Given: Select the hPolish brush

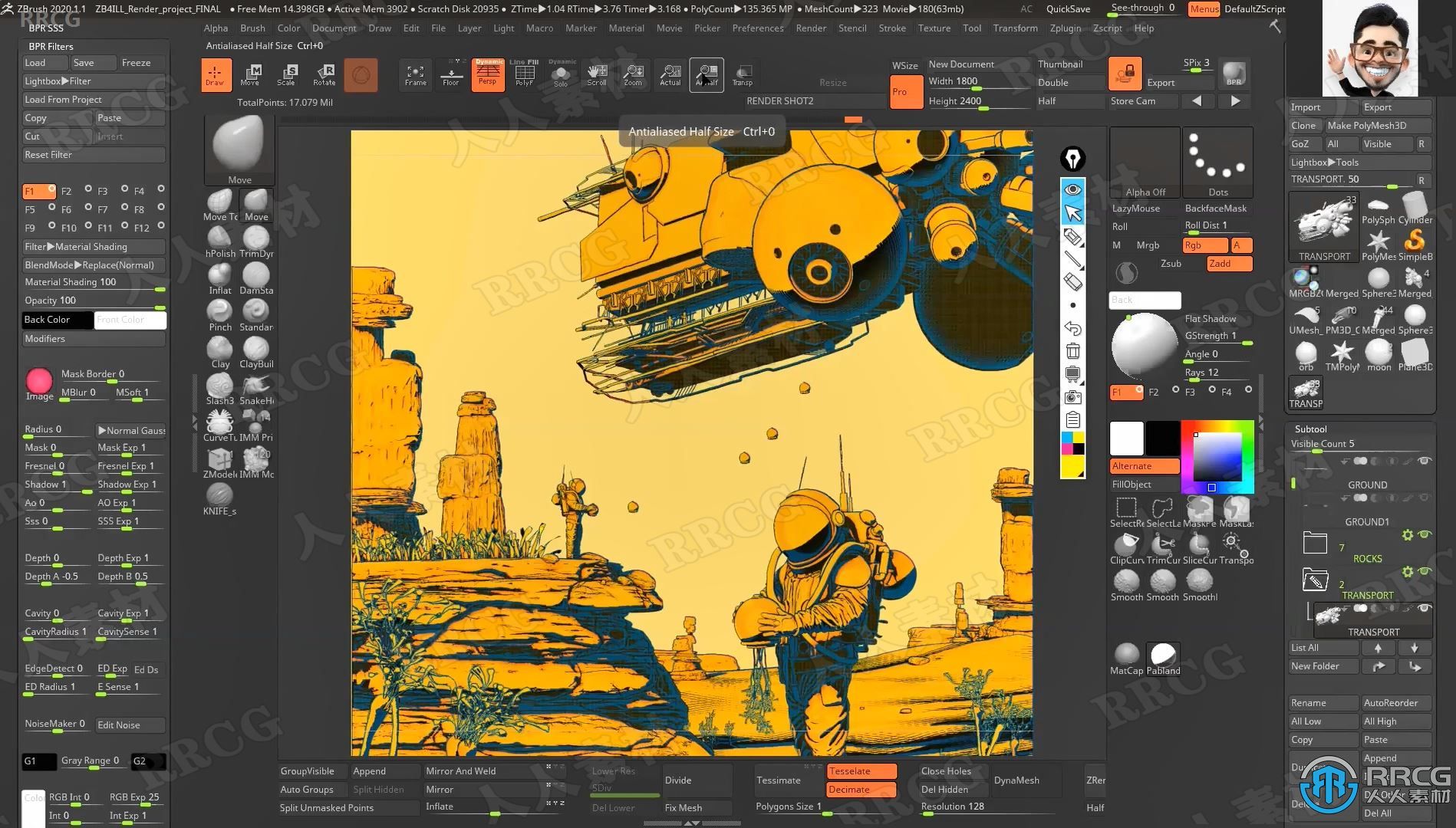Looking at the screenshot, I should tap(220, 242).
